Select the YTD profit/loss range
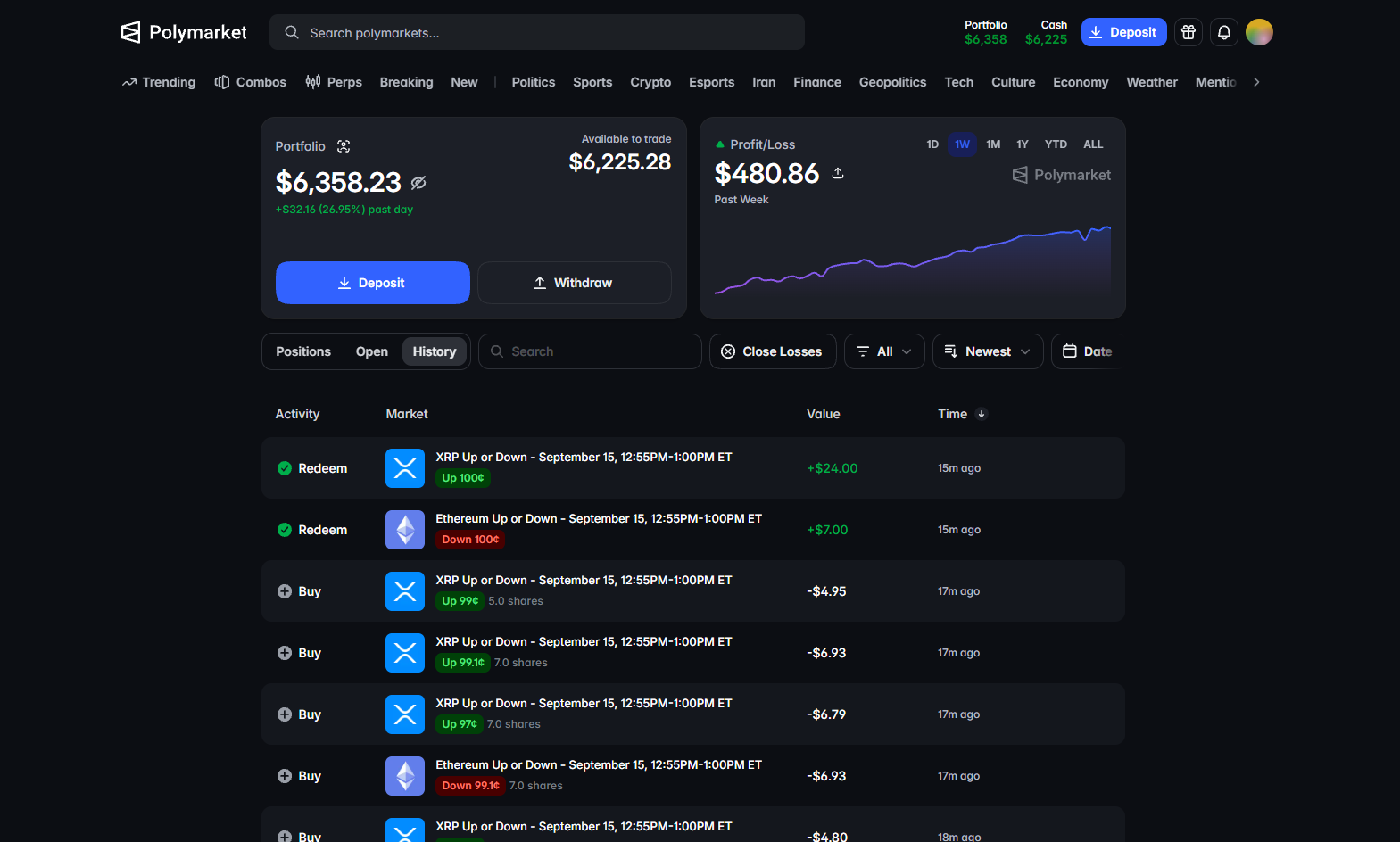The height and width of the screenshot is (842, 1400). point(1056,144)
